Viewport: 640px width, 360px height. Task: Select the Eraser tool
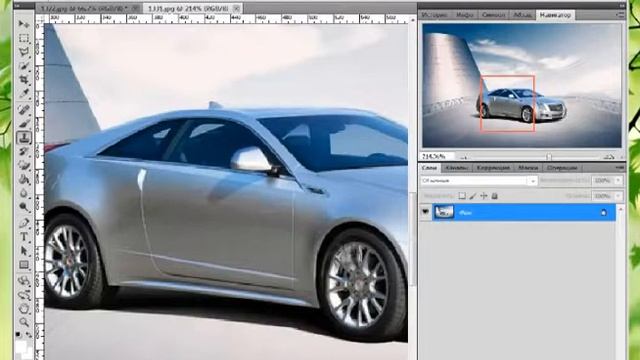coord(24,165)
